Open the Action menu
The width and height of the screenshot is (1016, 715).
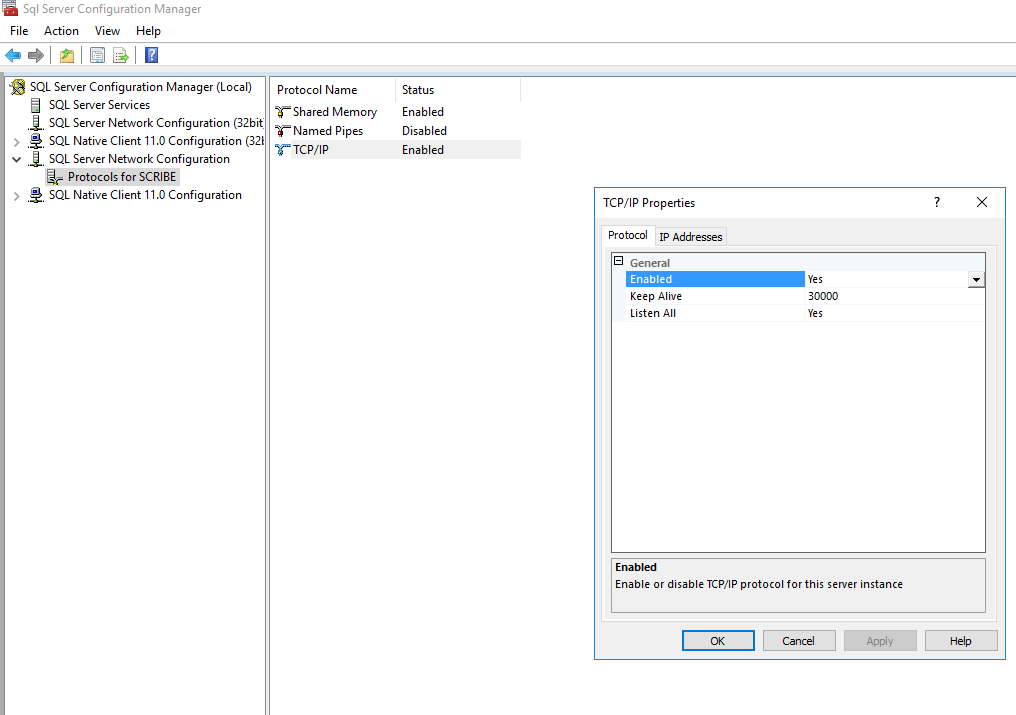tap(61, 31)
